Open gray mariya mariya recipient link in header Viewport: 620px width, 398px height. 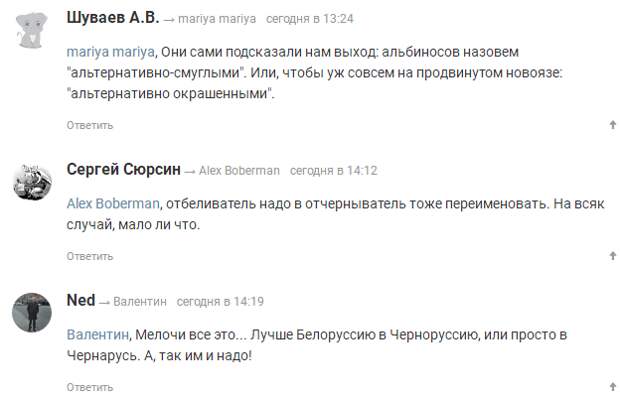217,19
